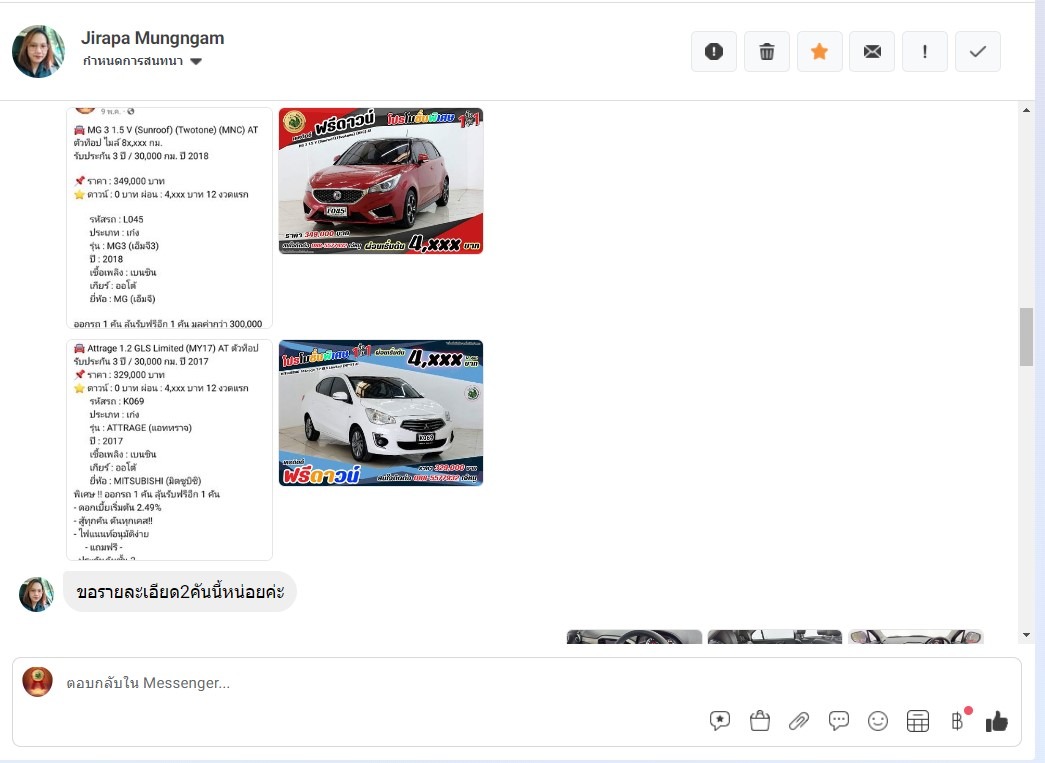1045x763 pixels.
Task: Mark conversation as spam with octagon icon
Action: [714, 52]
